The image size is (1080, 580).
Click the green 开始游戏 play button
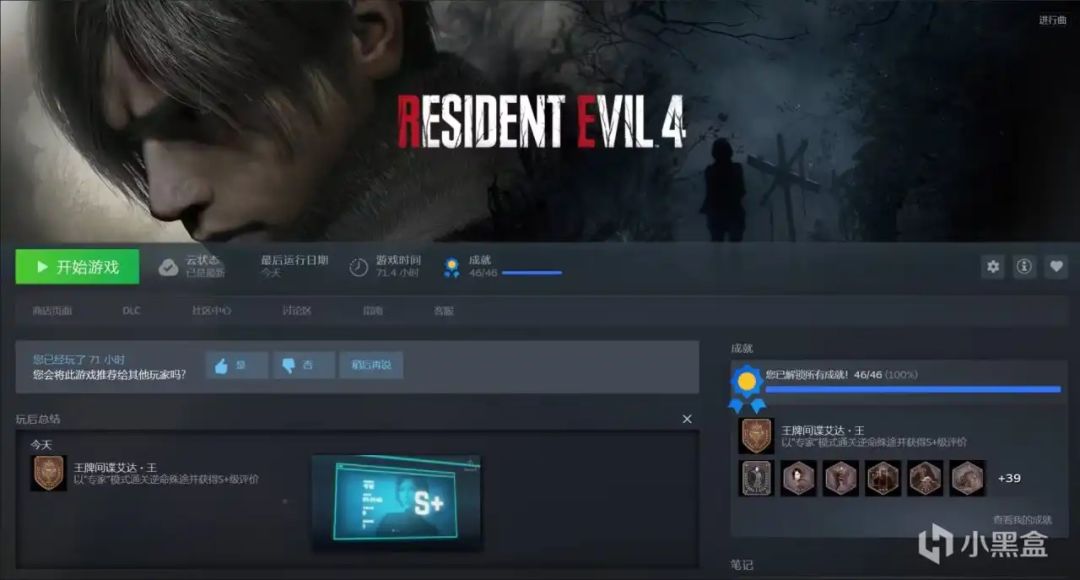(x=77, y=267)
